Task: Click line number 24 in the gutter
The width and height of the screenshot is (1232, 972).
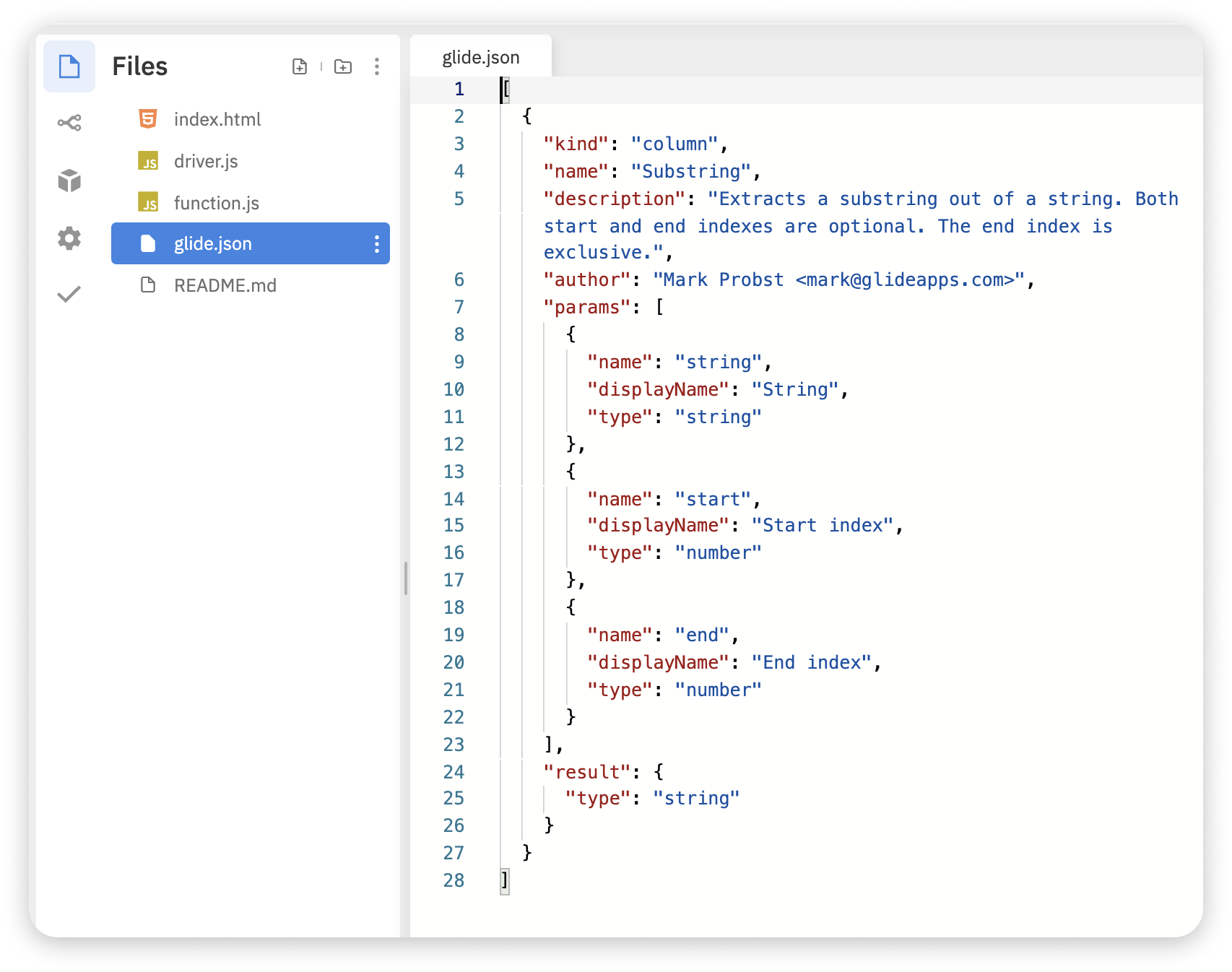Action: (x=454, y=772)
